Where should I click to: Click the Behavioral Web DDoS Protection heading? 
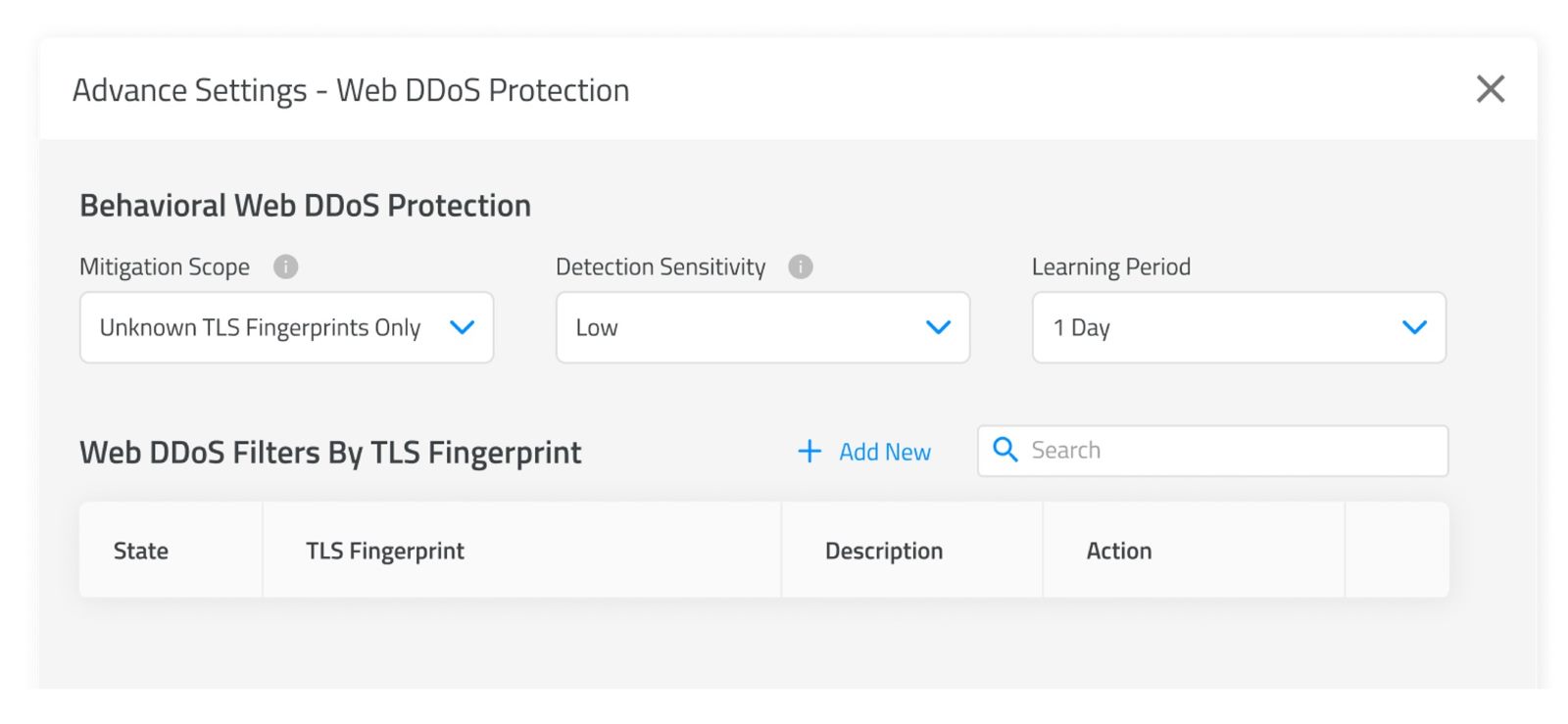[305, 206]
